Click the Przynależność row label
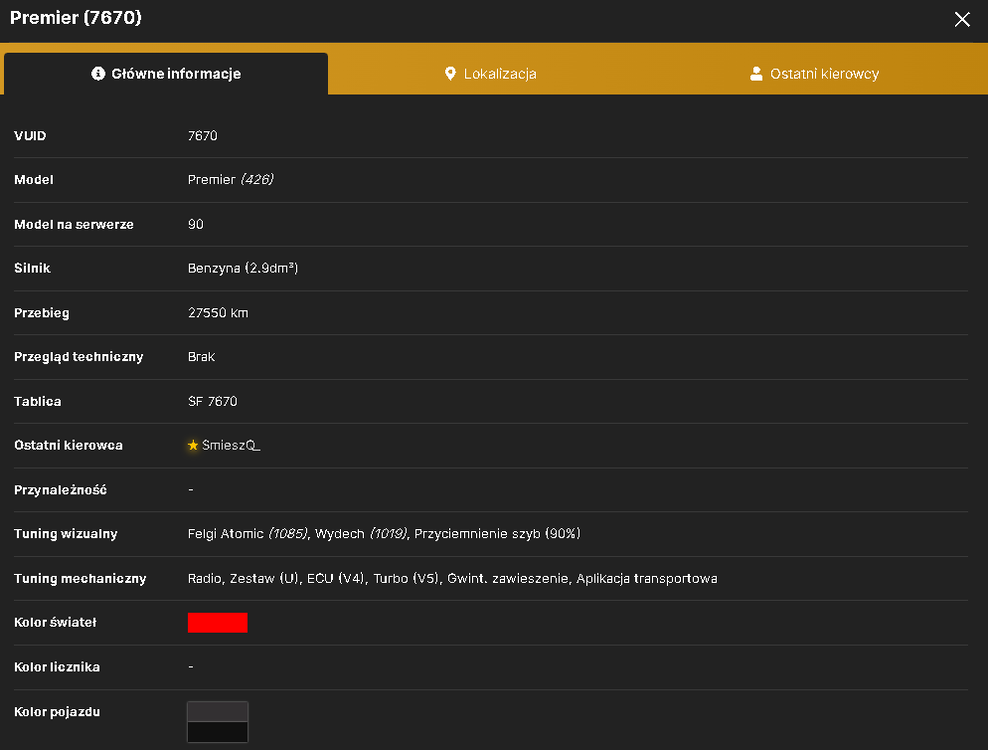This screenshot has height=750, width=988. pyautogui.click(x=60, y=490)
